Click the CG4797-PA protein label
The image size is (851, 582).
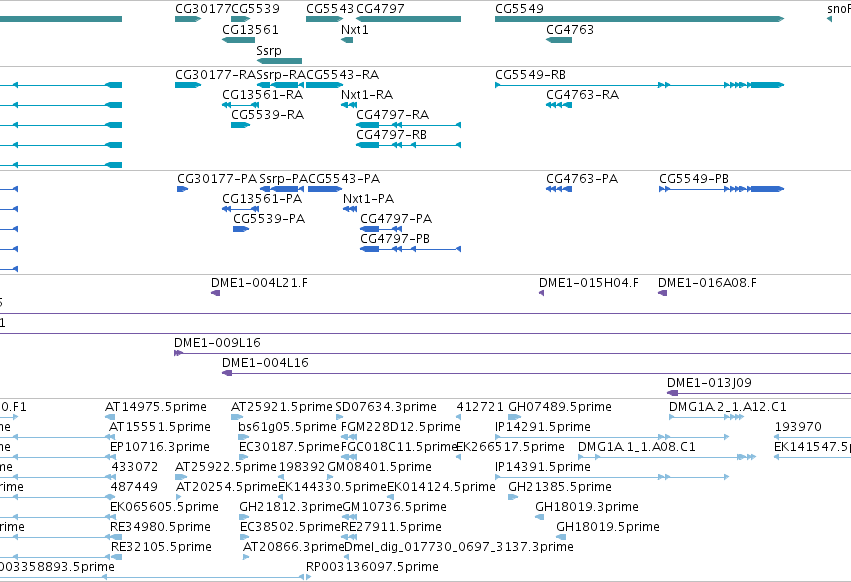click(x=396, y=219)
